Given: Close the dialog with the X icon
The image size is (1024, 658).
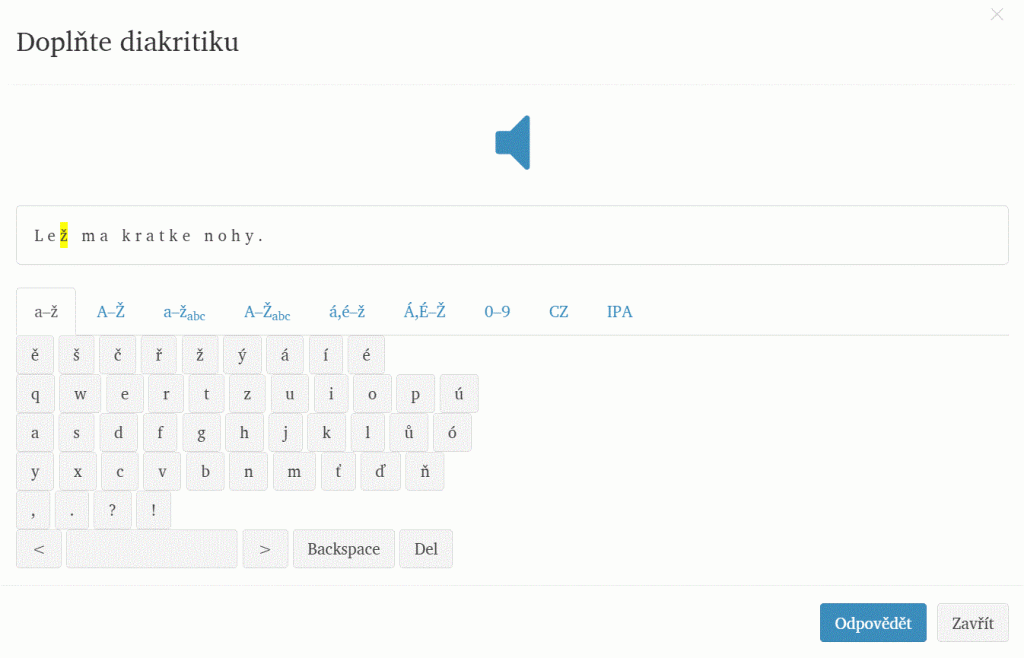Looking at the screenshot, I should [997, 14].
